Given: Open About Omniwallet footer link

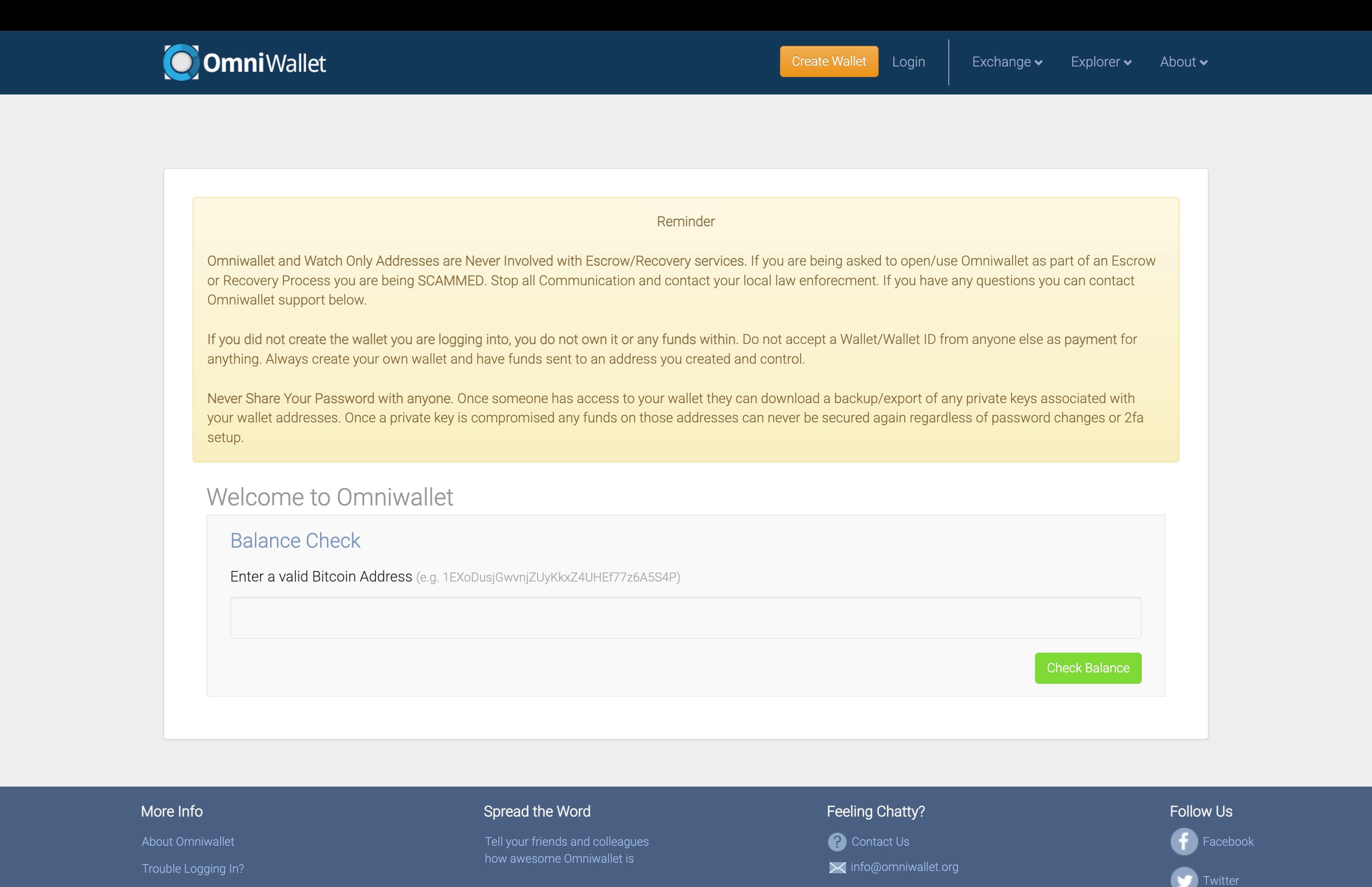Looking at the screenshot, I should (x=188, y=842).
